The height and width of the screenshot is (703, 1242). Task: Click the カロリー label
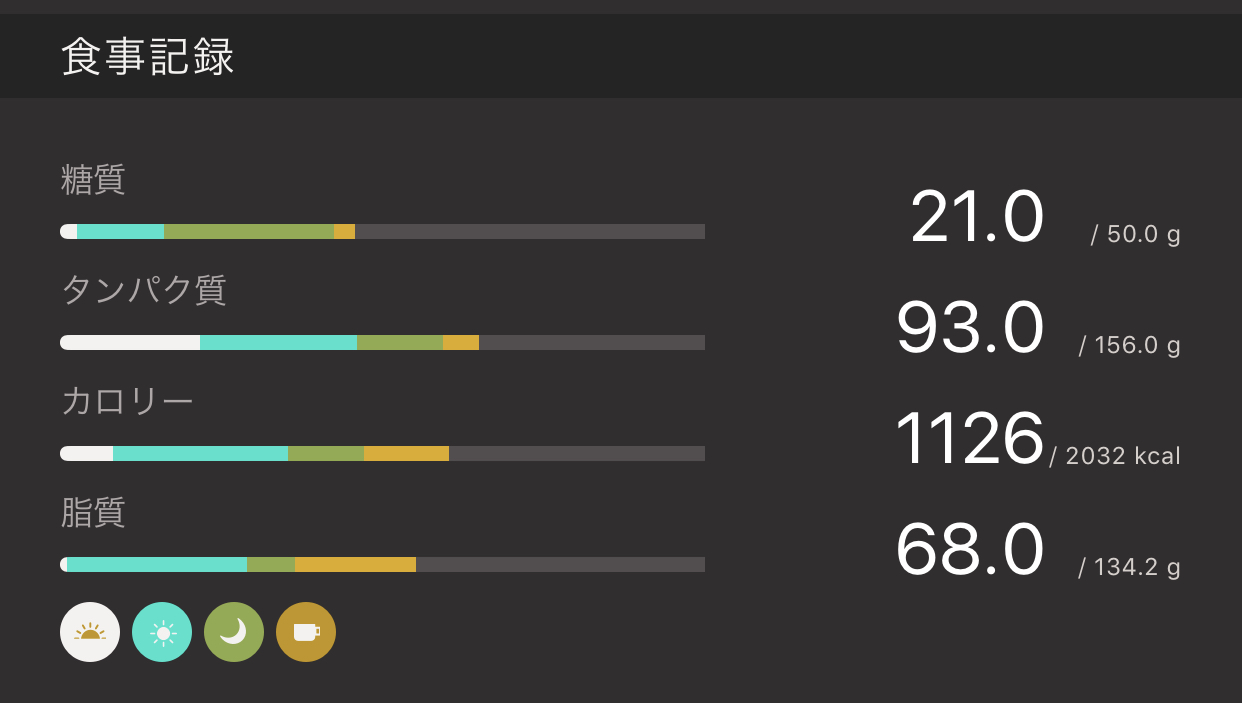click(x=127, y=401)
